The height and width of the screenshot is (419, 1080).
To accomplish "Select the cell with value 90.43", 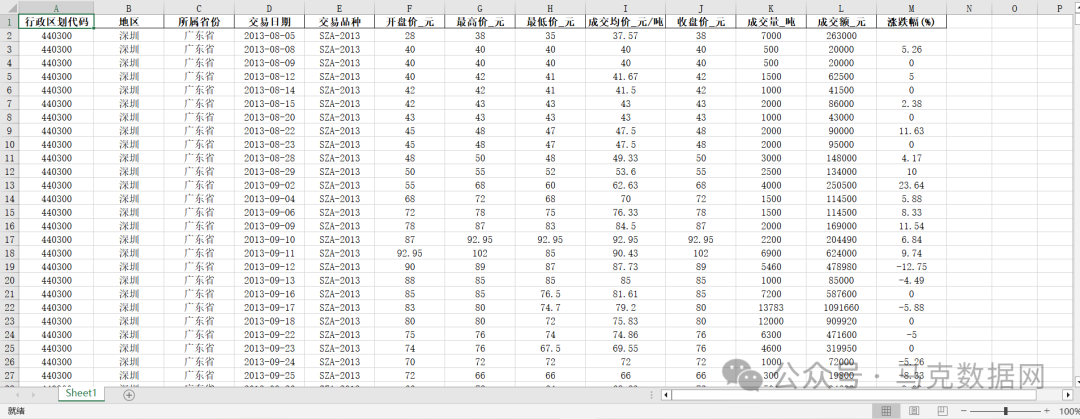I will (625, 254).
